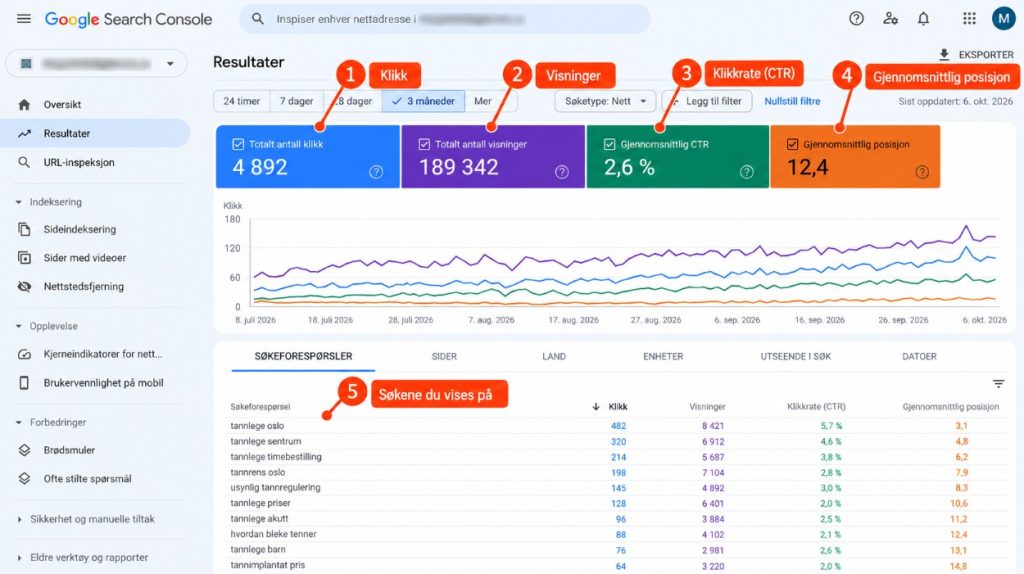Select the 24 timer date range
1024x574 pixels.
pyautogui.click(x=242, y=101)
